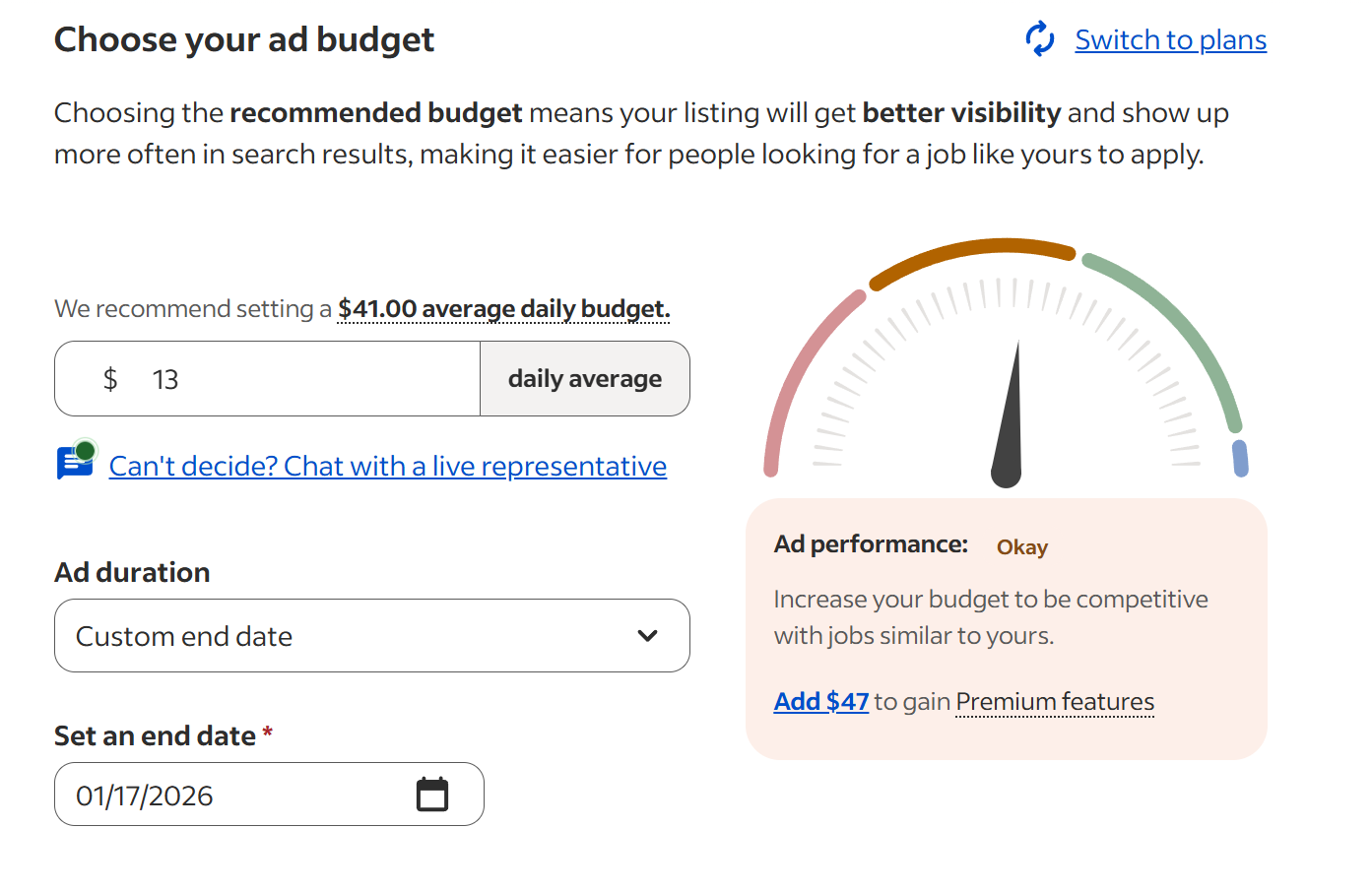The image size is (1372, 892).
Task: Click the 'daily average' label box
Action: 584,379
